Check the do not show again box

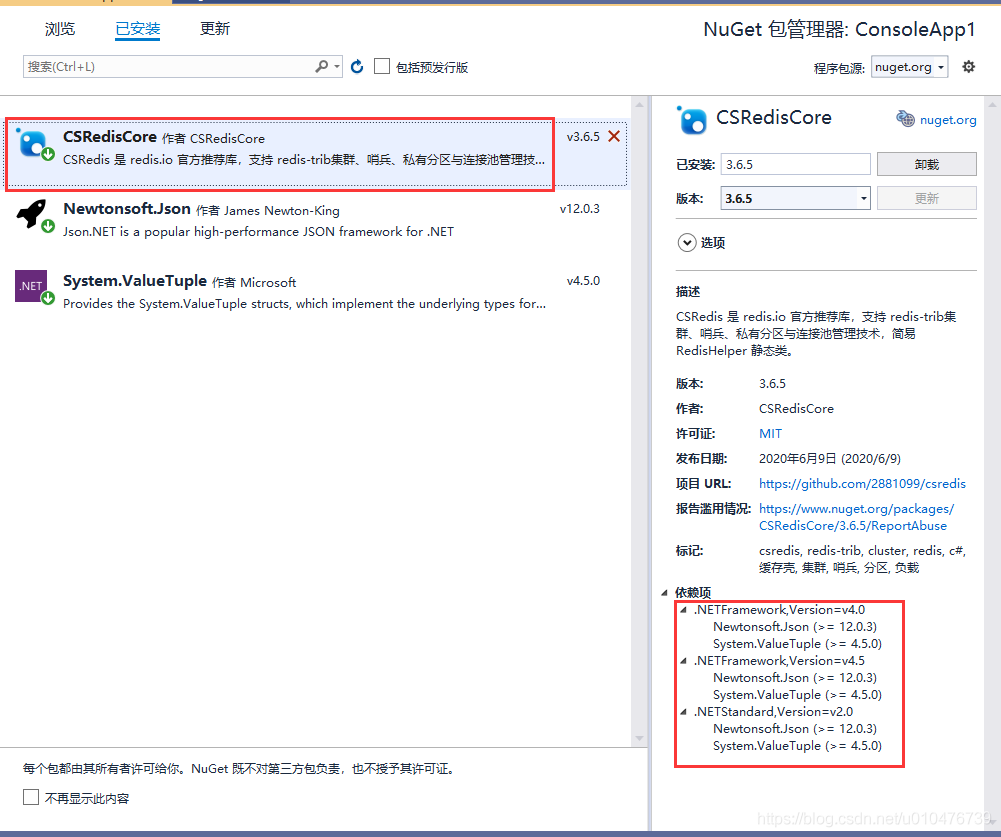31,797
